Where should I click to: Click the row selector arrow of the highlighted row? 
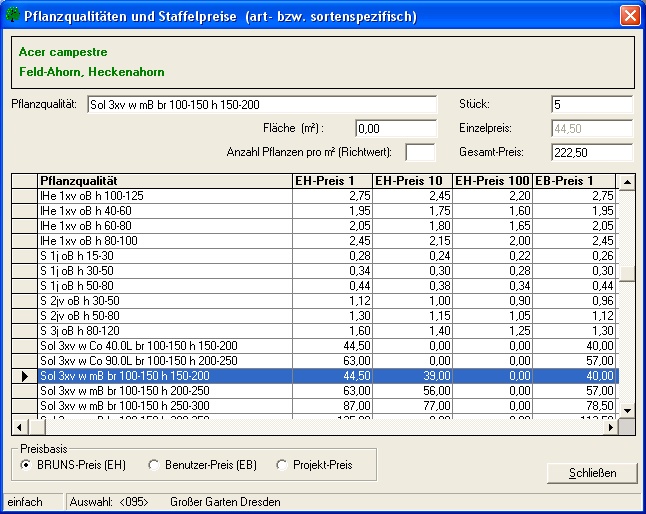[25, 376]
